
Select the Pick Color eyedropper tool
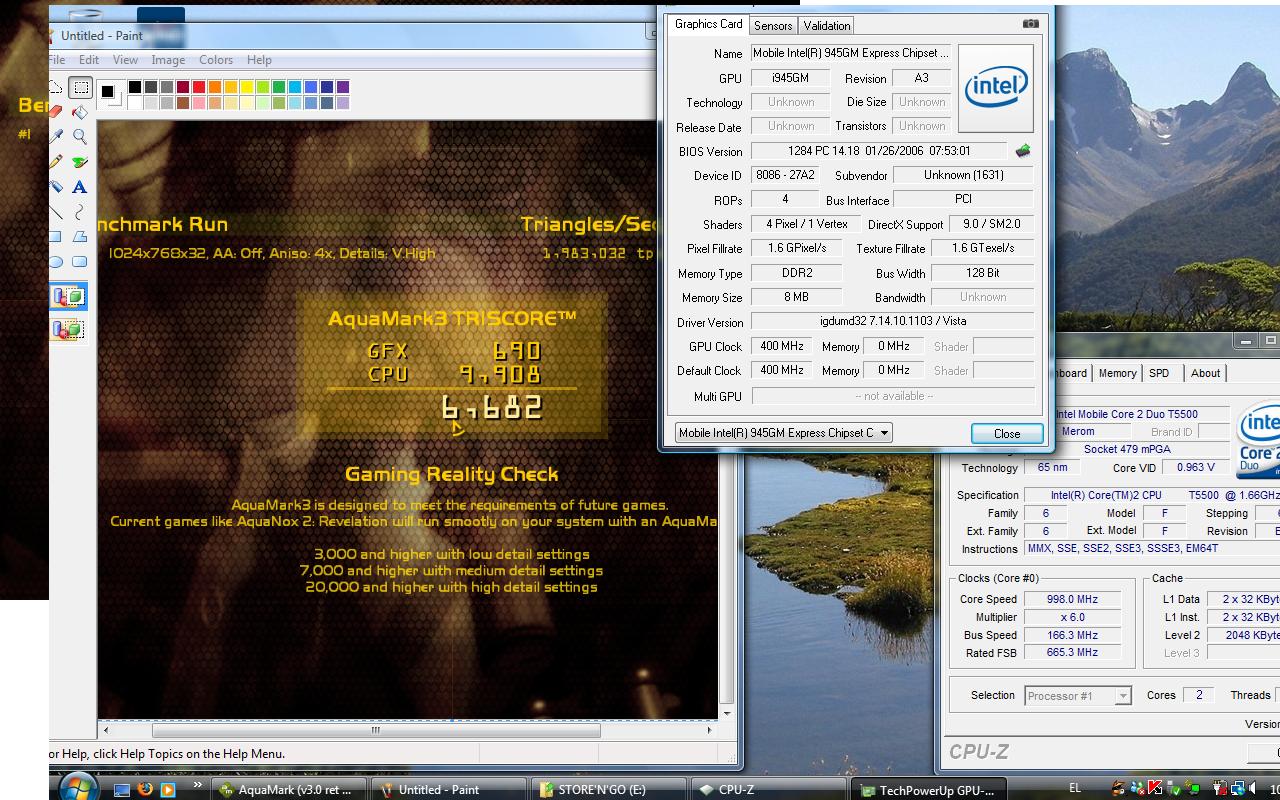tap(56, 136)
